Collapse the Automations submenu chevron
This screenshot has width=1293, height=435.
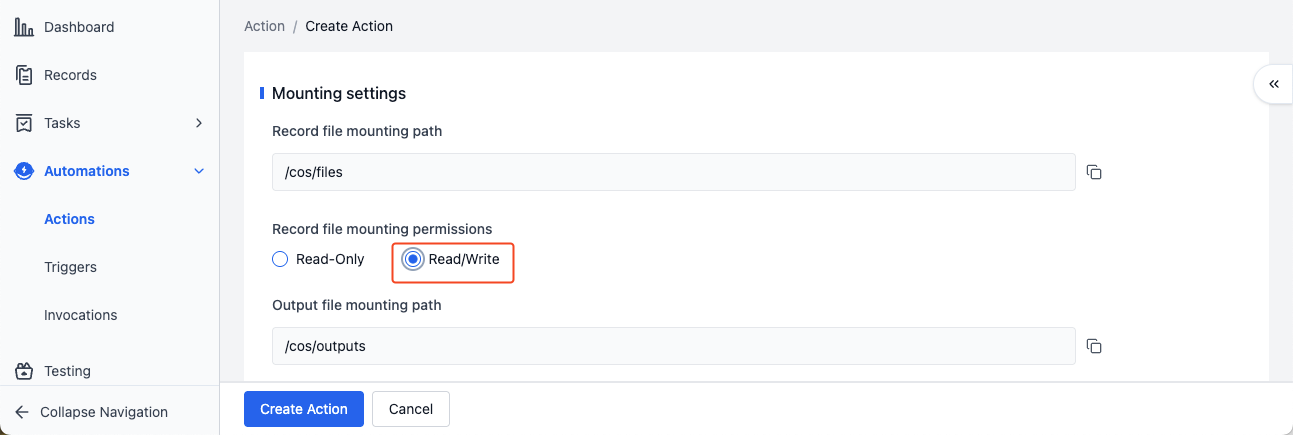point(199,171)
